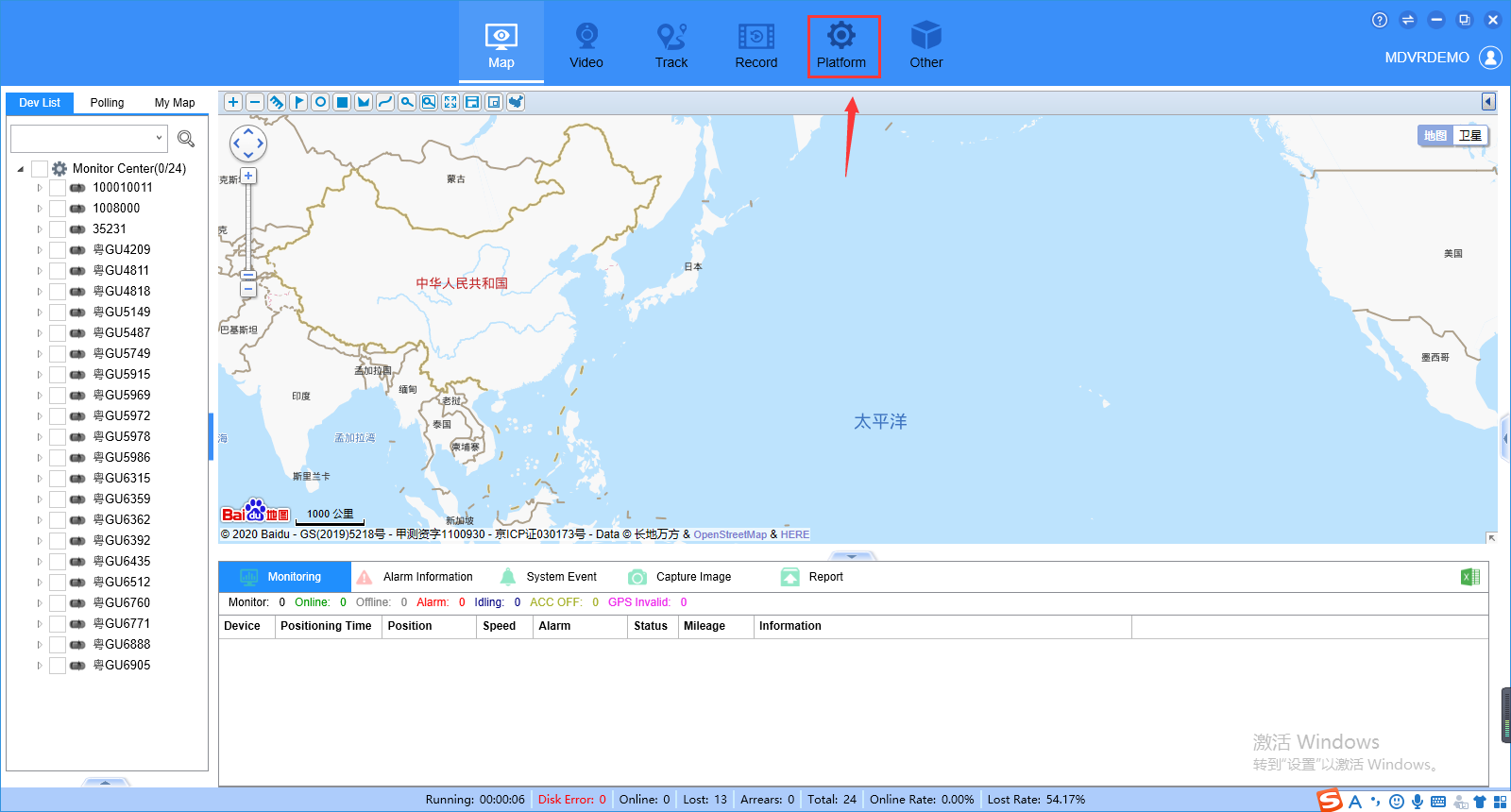Screen dimensions: 1511x812
Task: Export table to Excel icon
Action: tap(1470, 577)
